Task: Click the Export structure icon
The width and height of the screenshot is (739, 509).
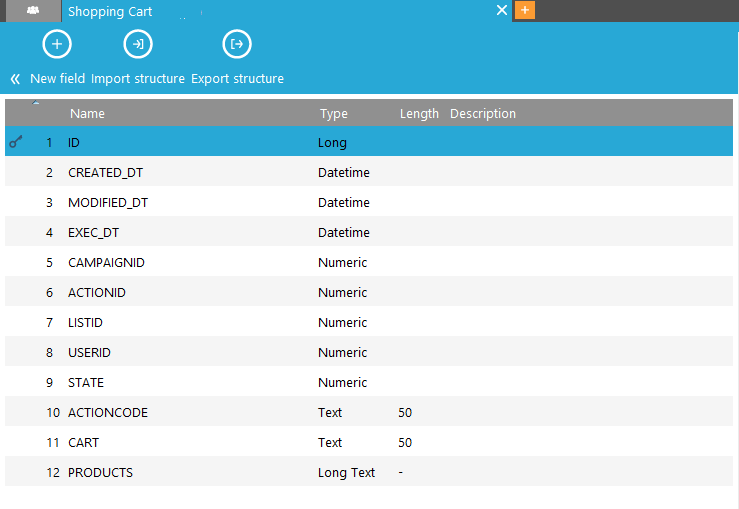Action: 237,45
